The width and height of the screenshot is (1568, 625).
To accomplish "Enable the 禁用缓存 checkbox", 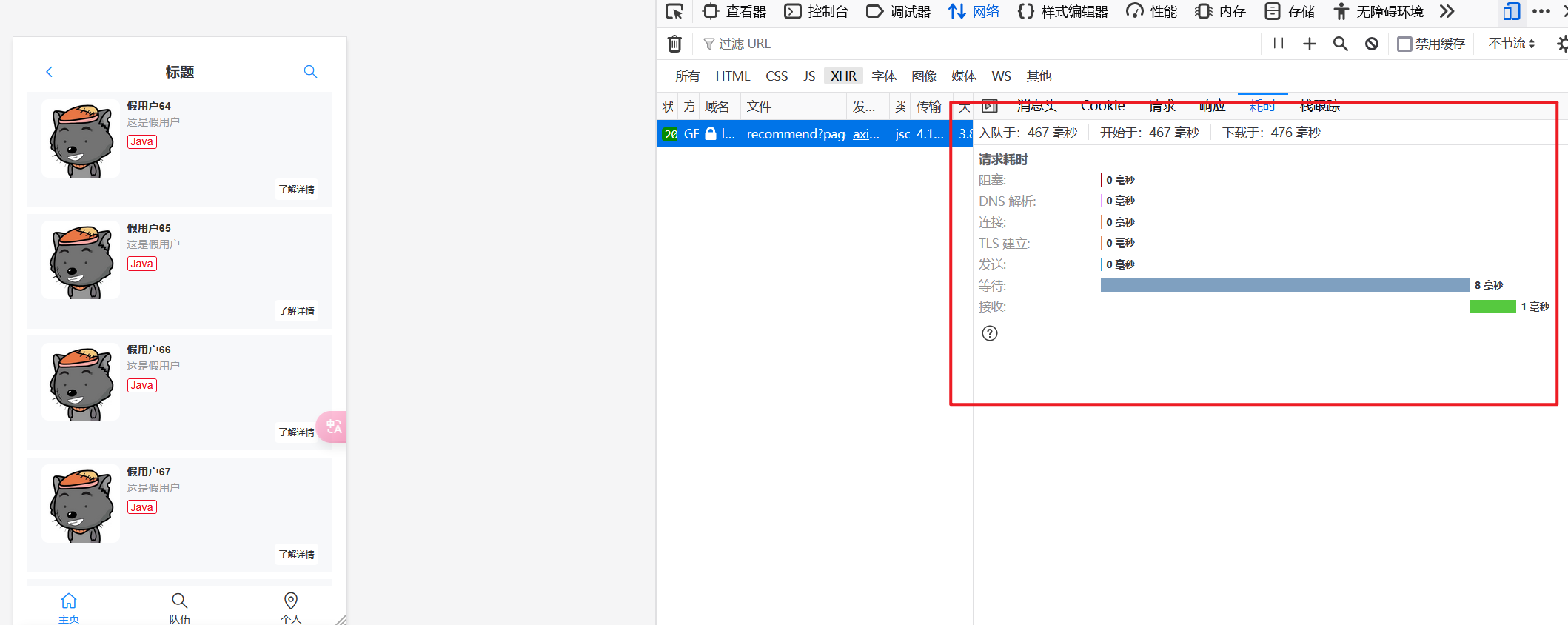I will 1404,44.
